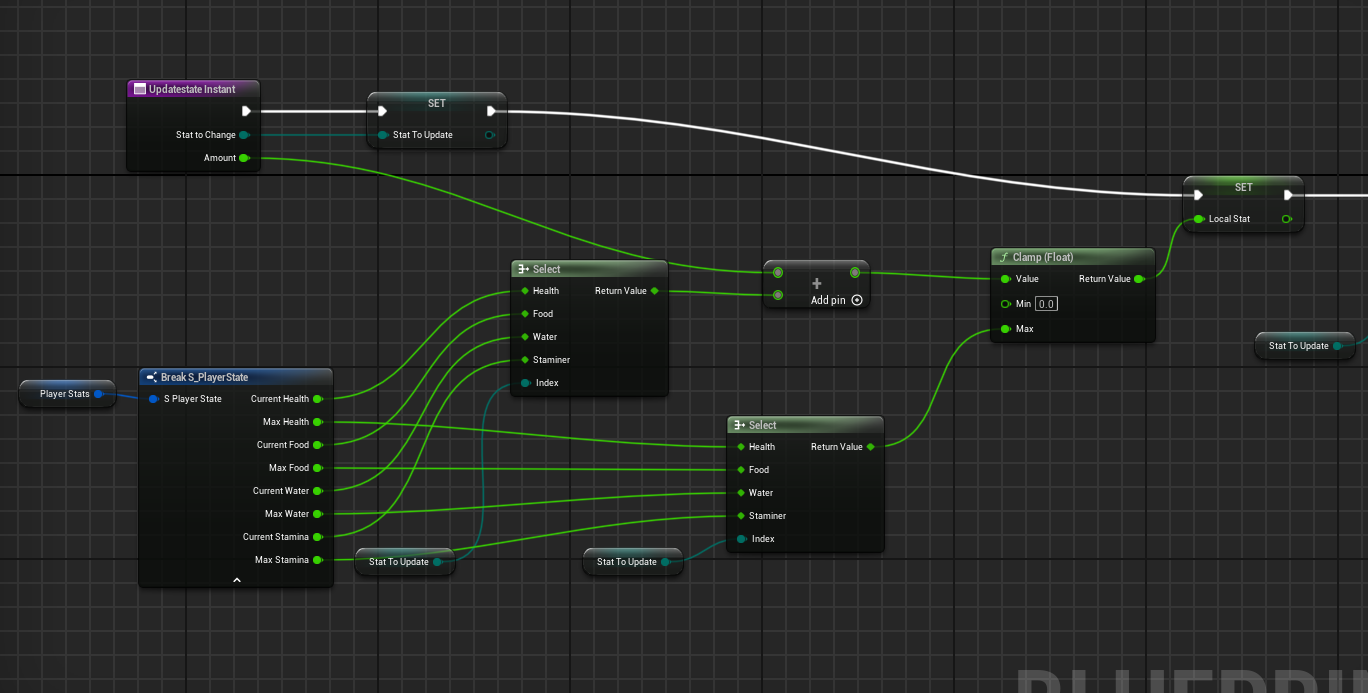The width and height of the screenshot is (1368, 693).
Task: Click the Updatestate Instant node header
Action: pos(194,89)
